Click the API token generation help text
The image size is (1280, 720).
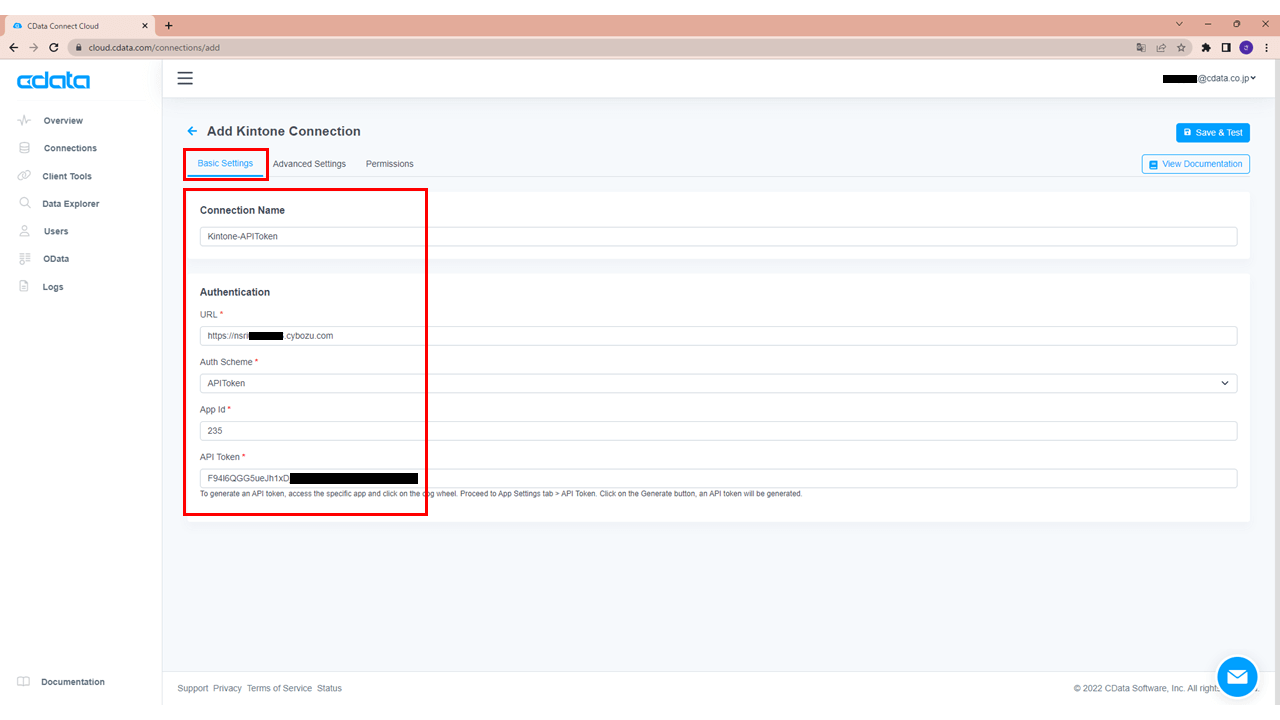pyautogui.click(x=501, y=494)
